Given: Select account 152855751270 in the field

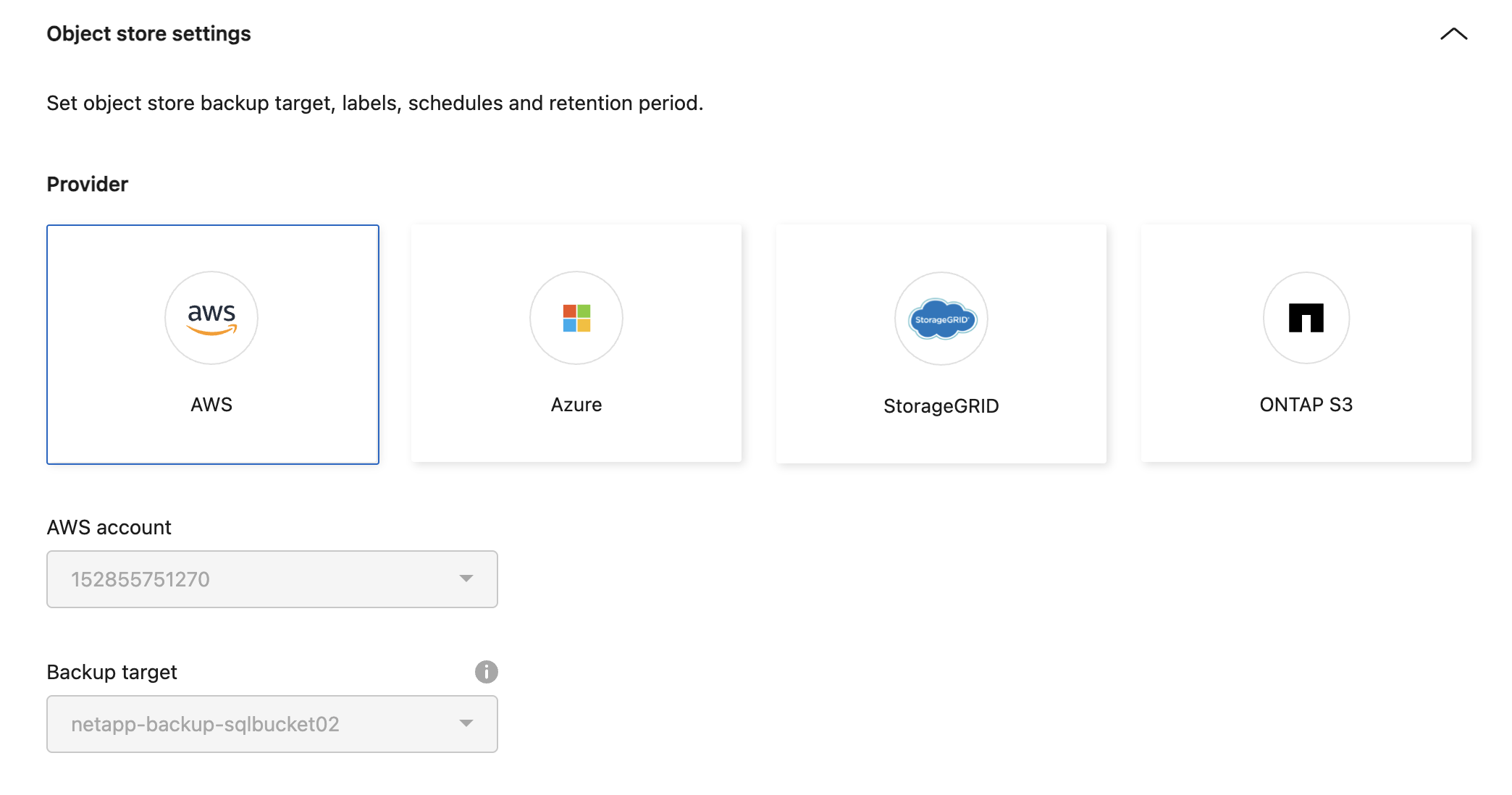Looking at the screenshot, I should pyautogui.click(x=272, y=579).
